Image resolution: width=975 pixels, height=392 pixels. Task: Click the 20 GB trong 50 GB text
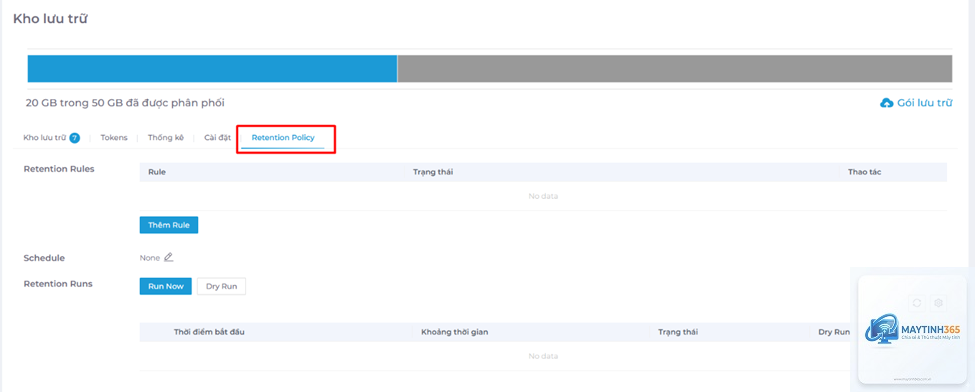pos(125,103)
